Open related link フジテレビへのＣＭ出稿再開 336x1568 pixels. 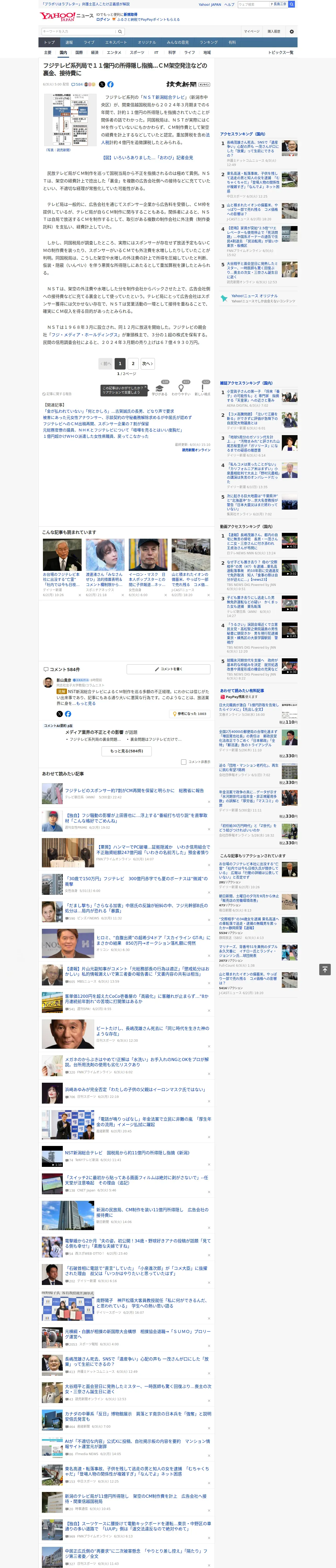(96, 424)
